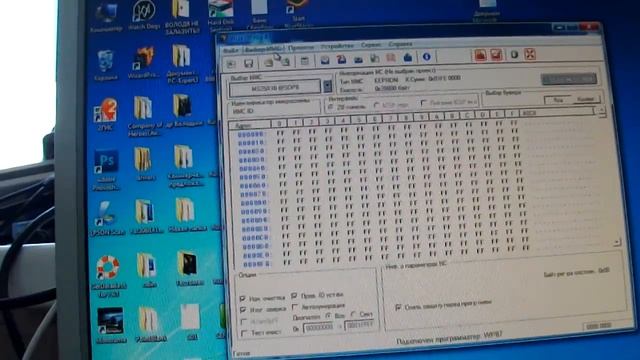
Task: Toggle the Тест вмест. checkbox
Action: click(244, 333)
